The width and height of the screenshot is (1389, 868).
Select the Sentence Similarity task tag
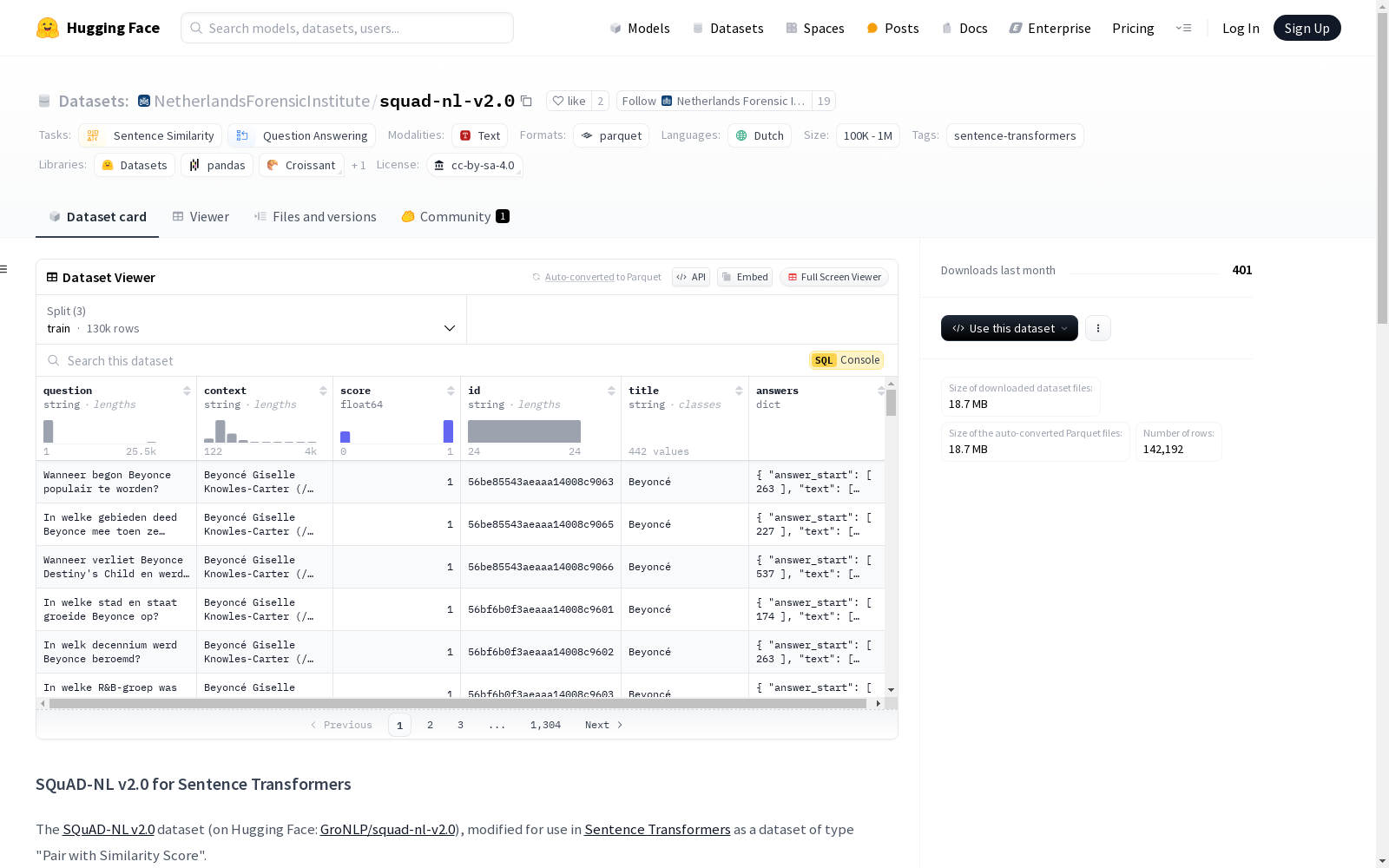(150, 135)
